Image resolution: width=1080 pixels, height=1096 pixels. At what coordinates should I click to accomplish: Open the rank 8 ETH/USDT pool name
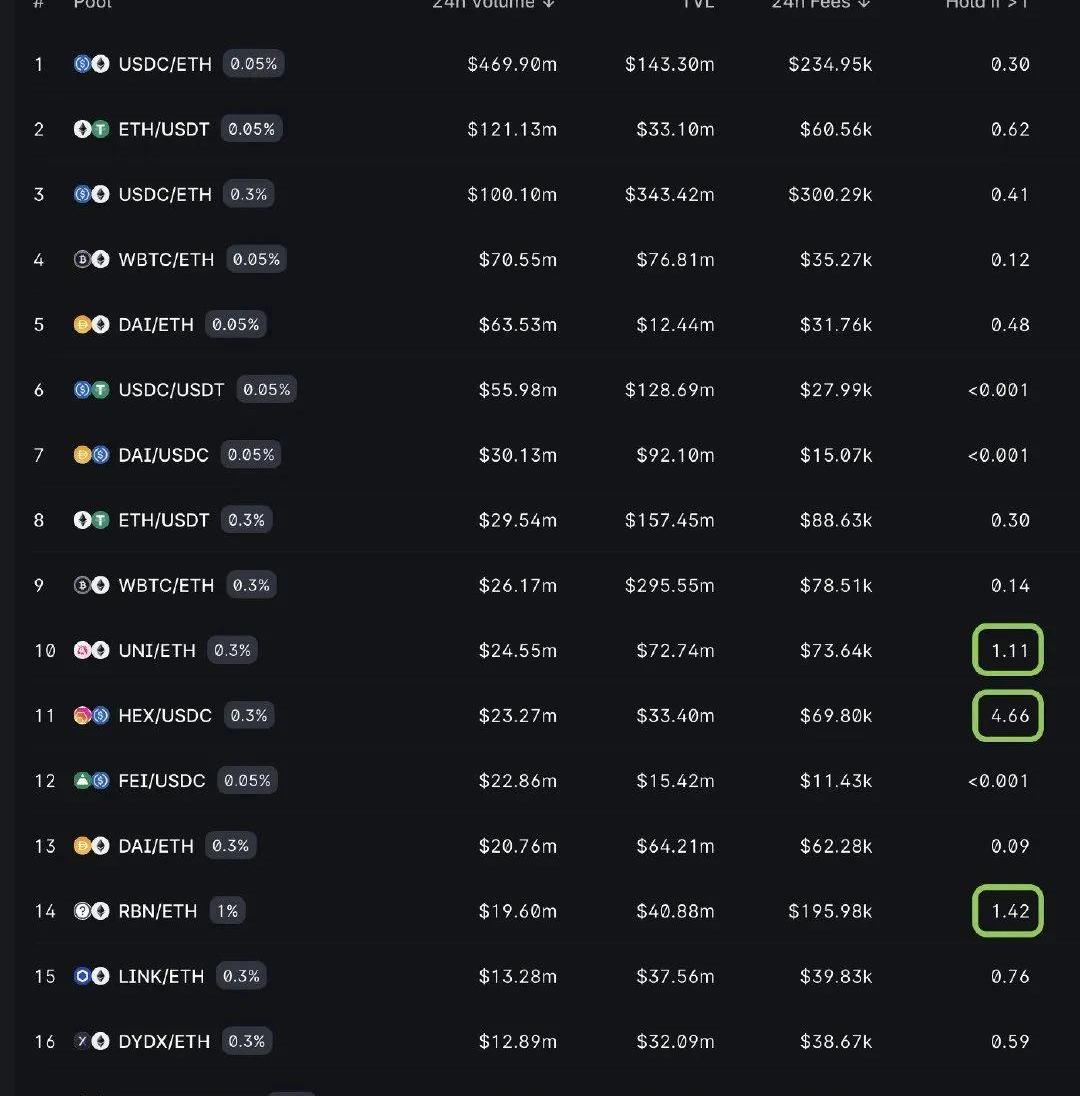[164, 520]
